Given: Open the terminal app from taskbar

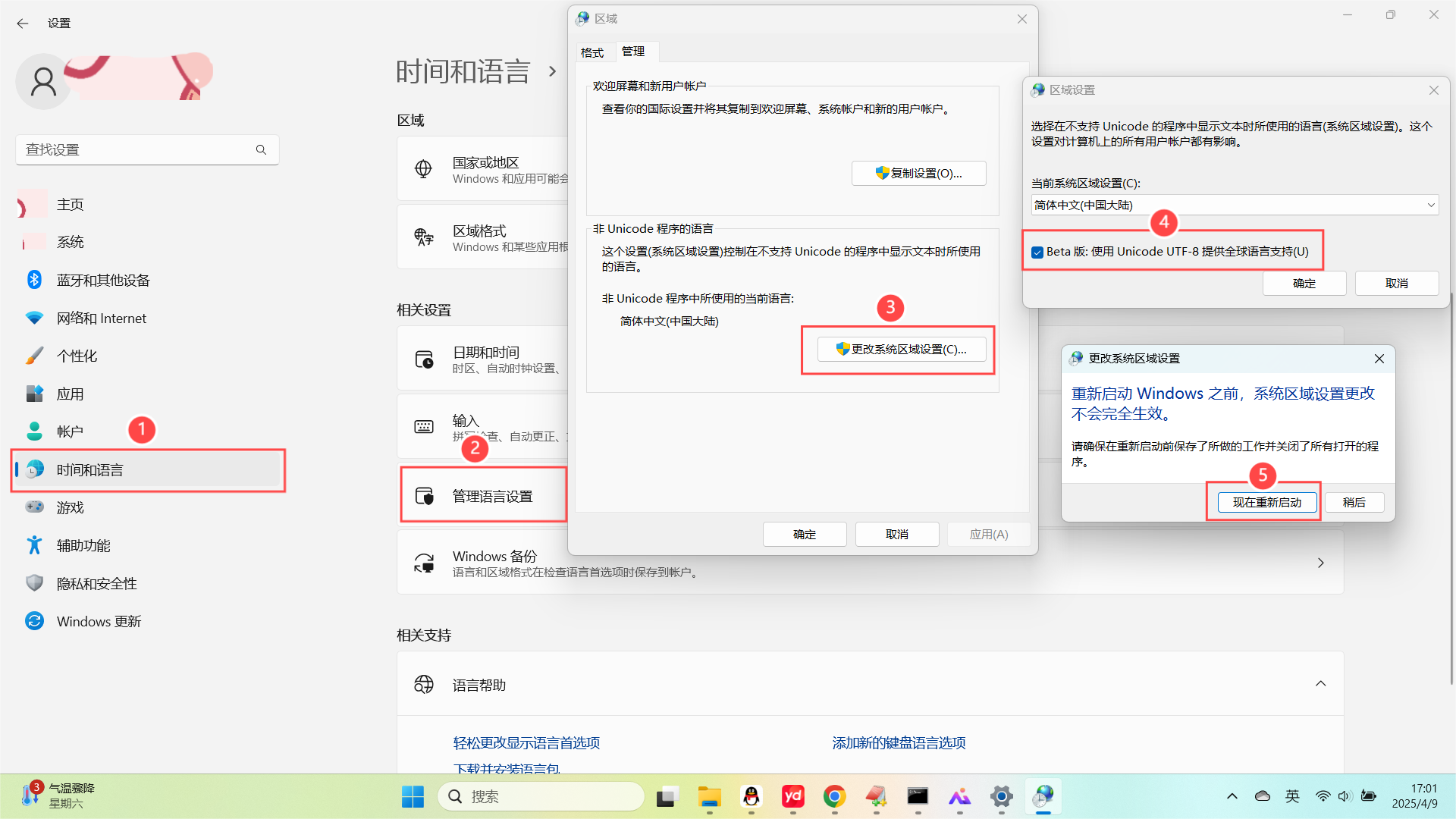Looking at the screenshot, I should pos(918,796).
